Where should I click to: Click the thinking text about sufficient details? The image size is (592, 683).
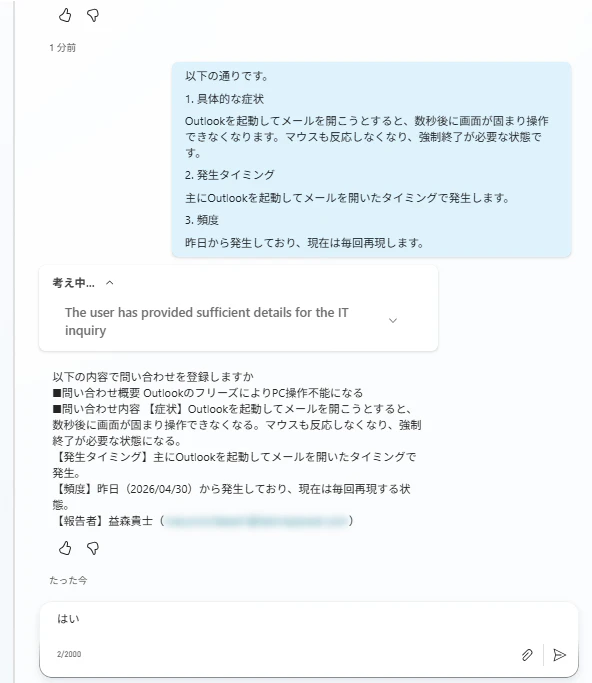tap(206, 321)
